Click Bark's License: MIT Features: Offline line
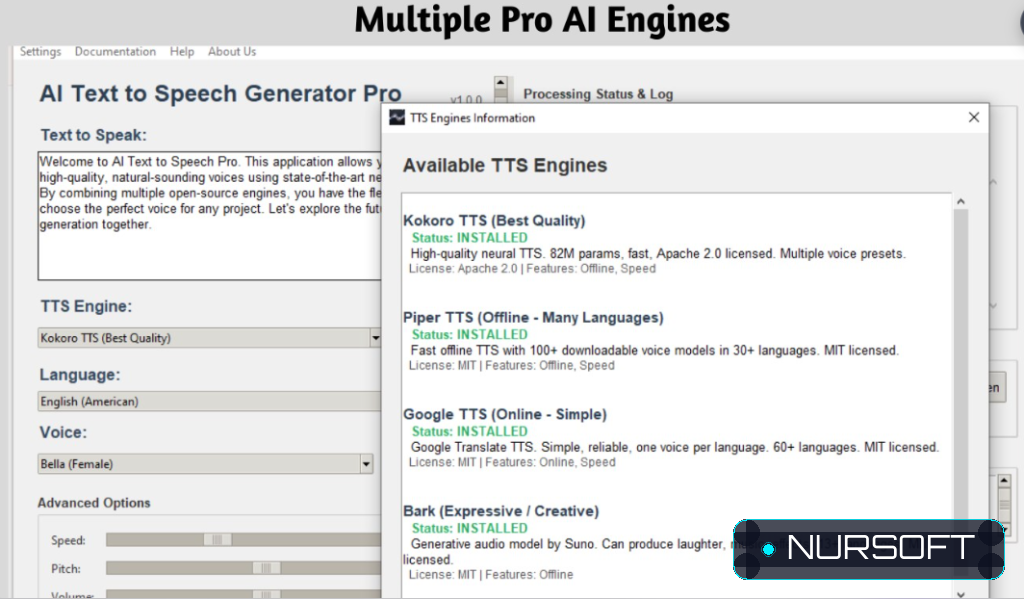This screenshot has width=1024, height=599. (x=491, y=574)
